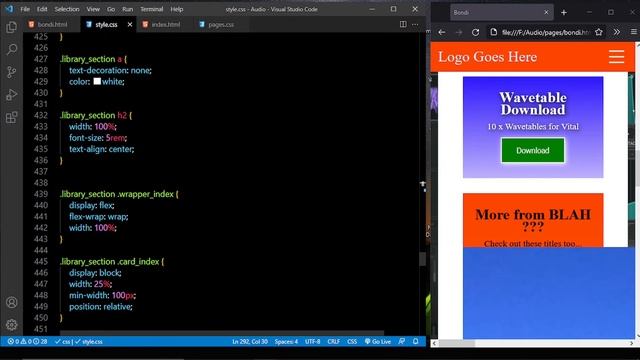The width and height of the screenshot is (640, 360).
Task: Open the View menu
Action: click(93, 9)
